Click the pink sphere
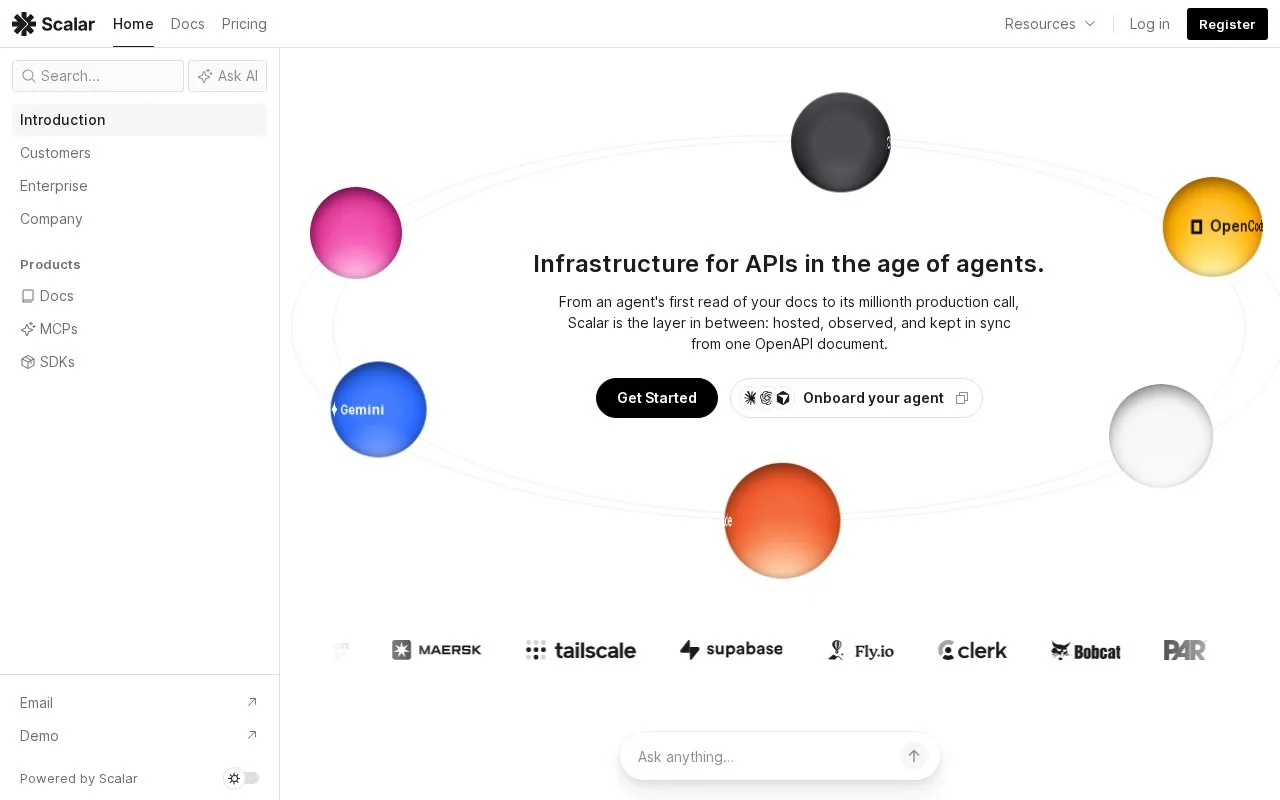The width and height of the screenshot is (1280, 800). (356, 233)
